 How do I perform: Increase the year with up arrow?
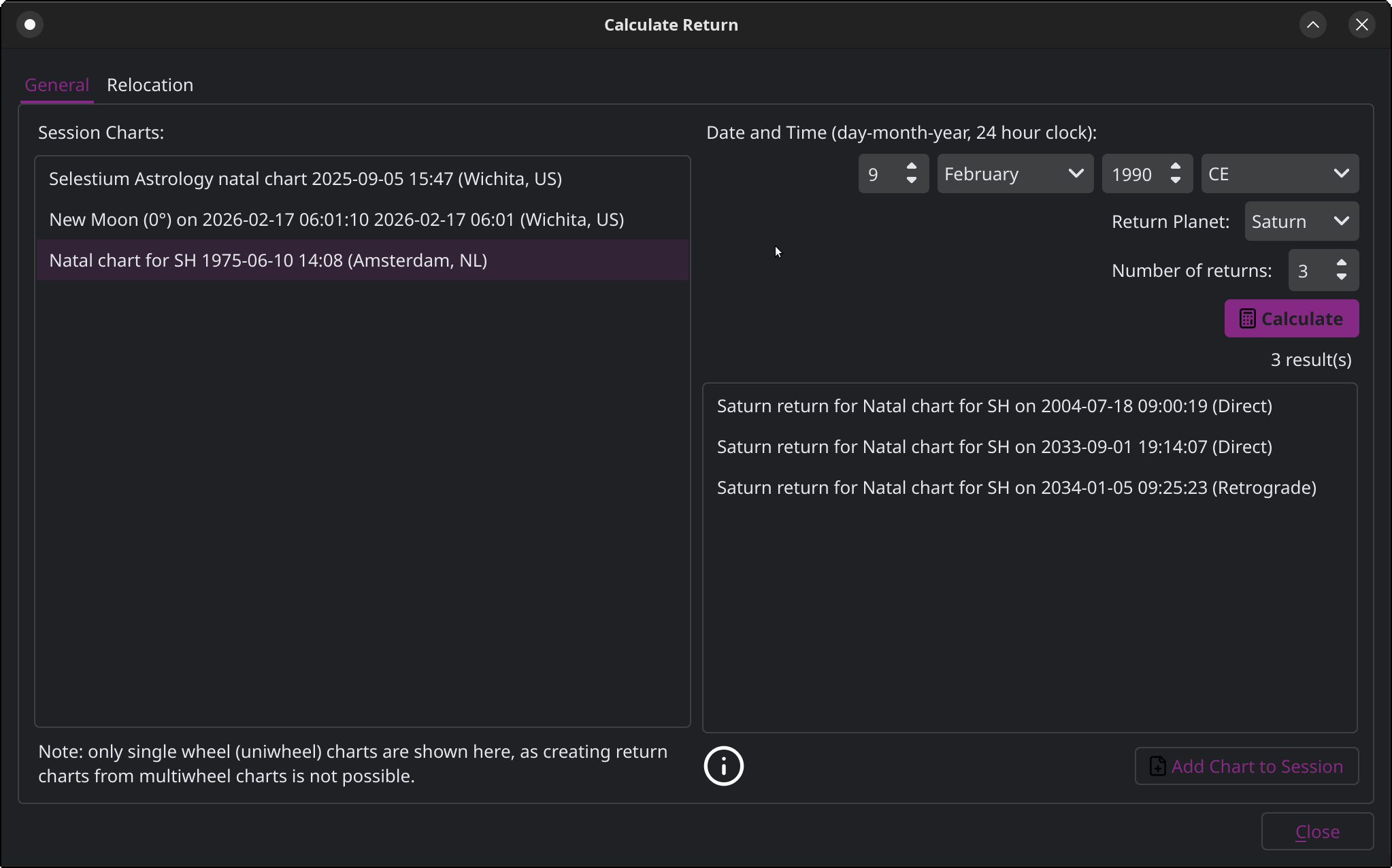pyautogui.click(x=1175, y=167)
